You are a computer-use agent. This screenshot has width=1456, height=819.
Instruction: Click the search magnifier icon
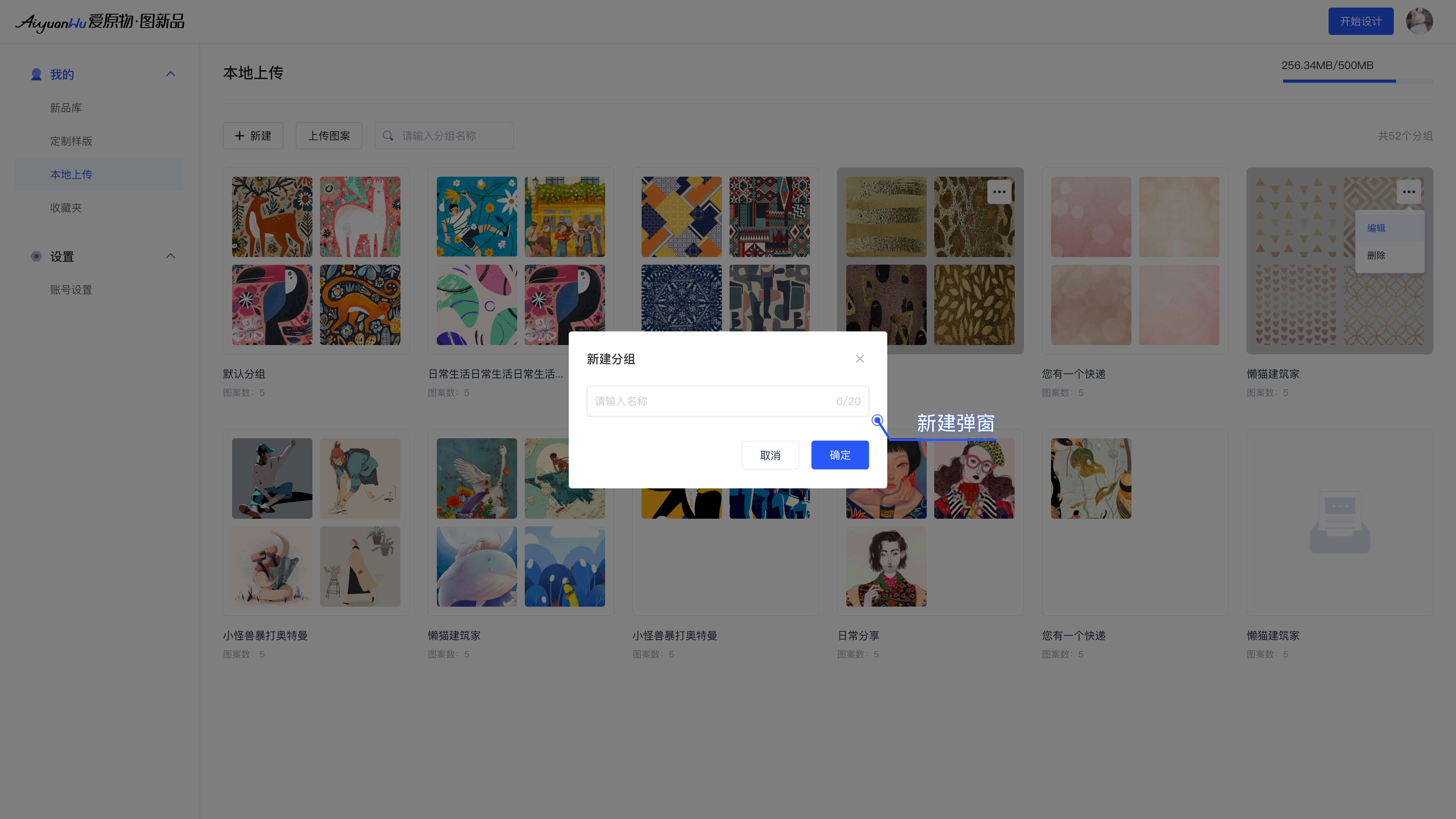click(388, 136)
